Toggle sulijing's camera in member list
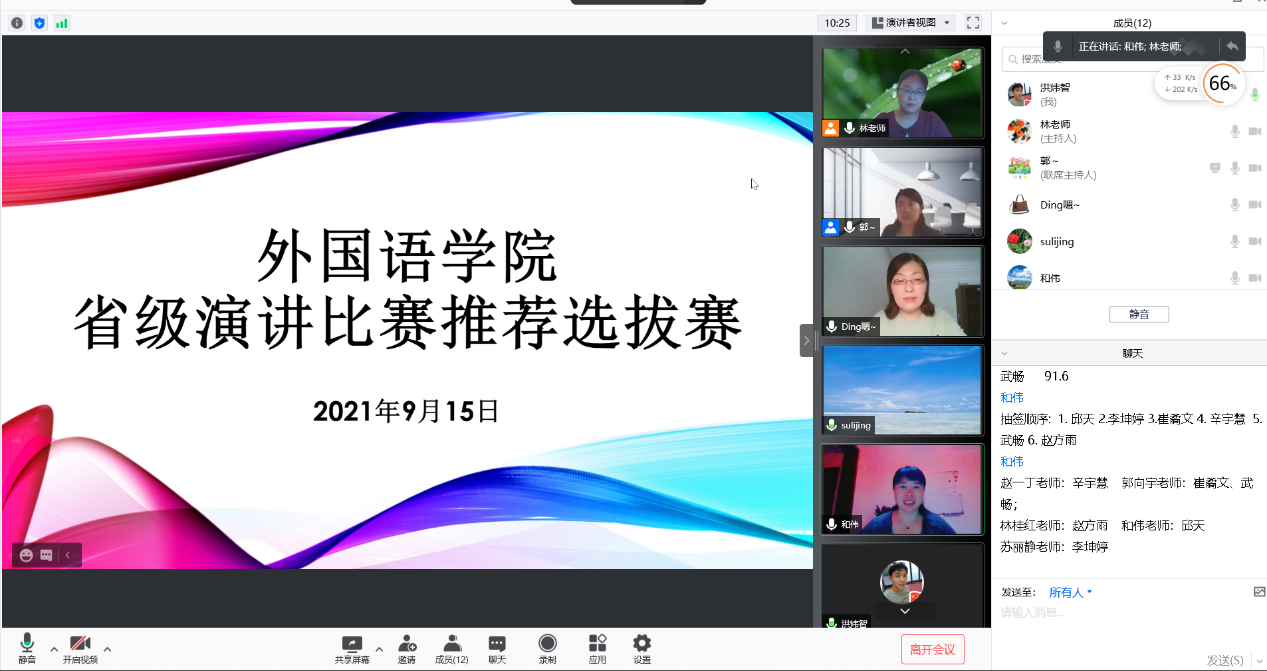Image resolution: width=1267 pixels, height=671 pixels. tap(1254, 241)
